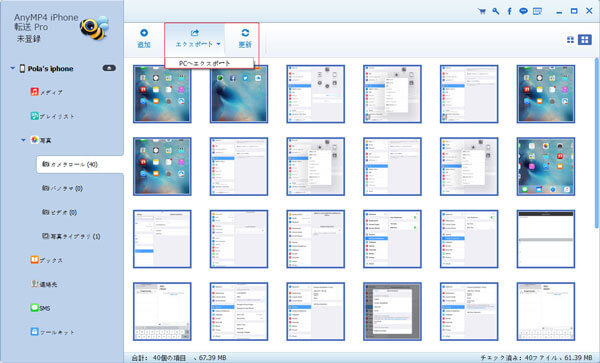Select the dark gray dialog screenshot thumbnail
The image size is (600, 363).
coord(392,311)
